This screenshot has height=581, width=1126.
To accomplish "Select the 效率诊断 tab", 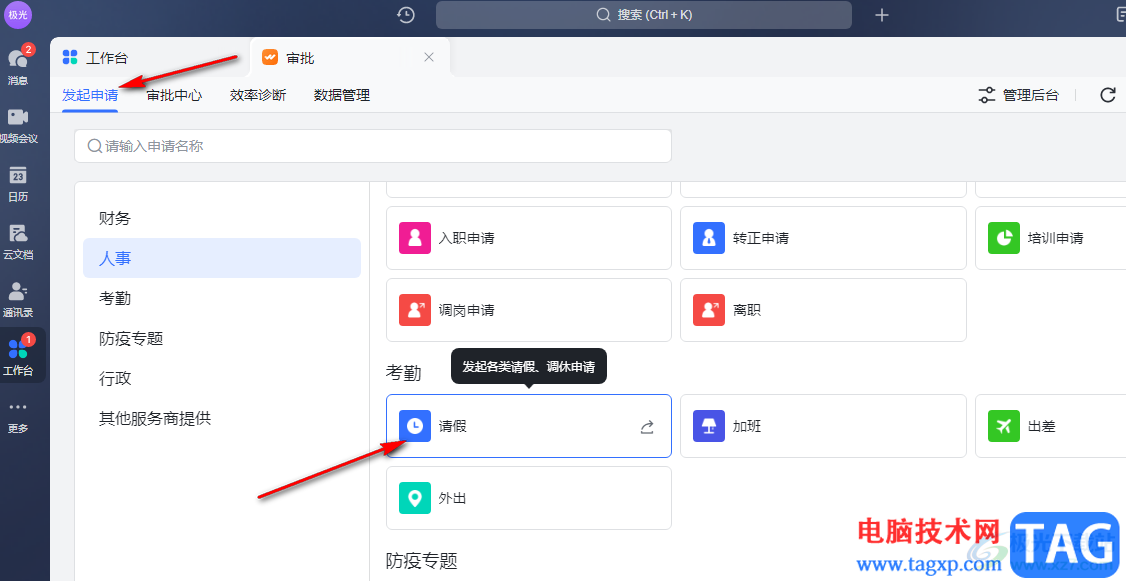I will 258,95.
